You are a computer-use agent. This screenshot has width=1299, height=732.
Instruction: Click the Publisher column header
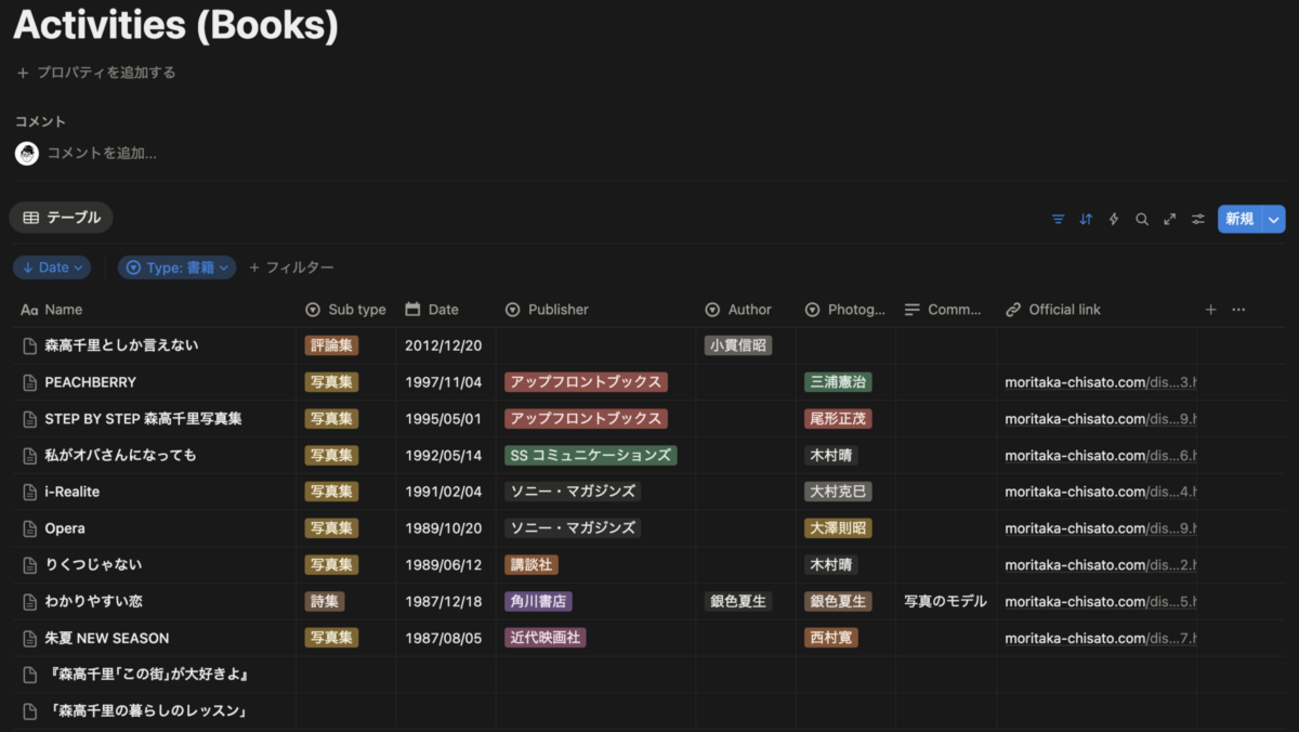(558, 310)
